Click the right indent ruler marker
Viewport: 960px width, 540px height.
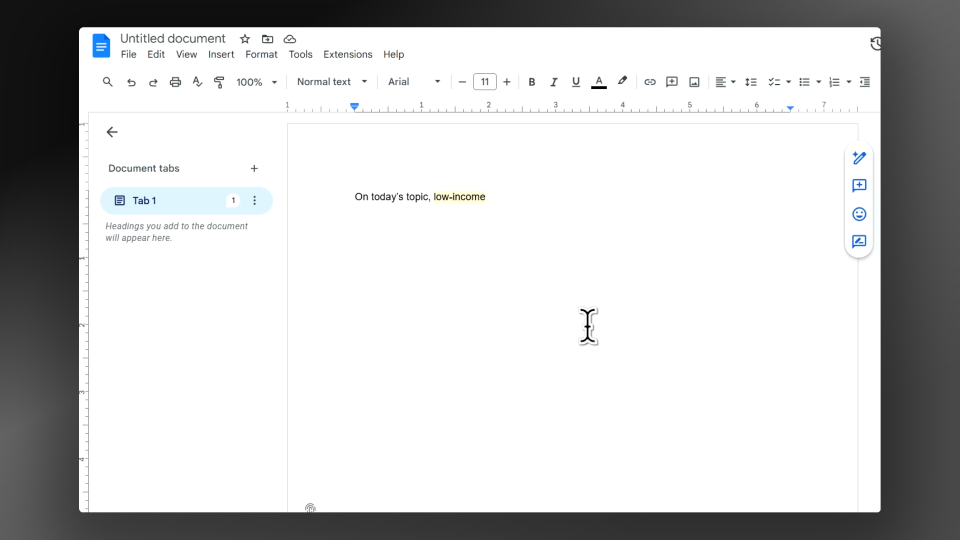[790, 108]
